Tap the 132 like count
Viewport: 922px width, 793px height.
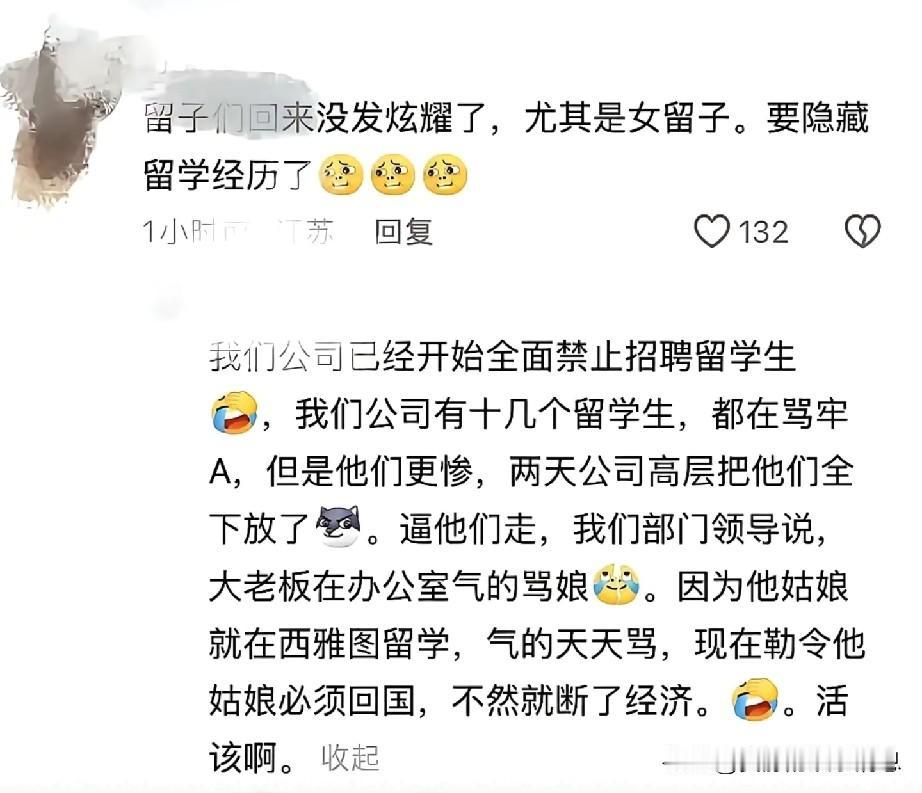pos(763,232)
